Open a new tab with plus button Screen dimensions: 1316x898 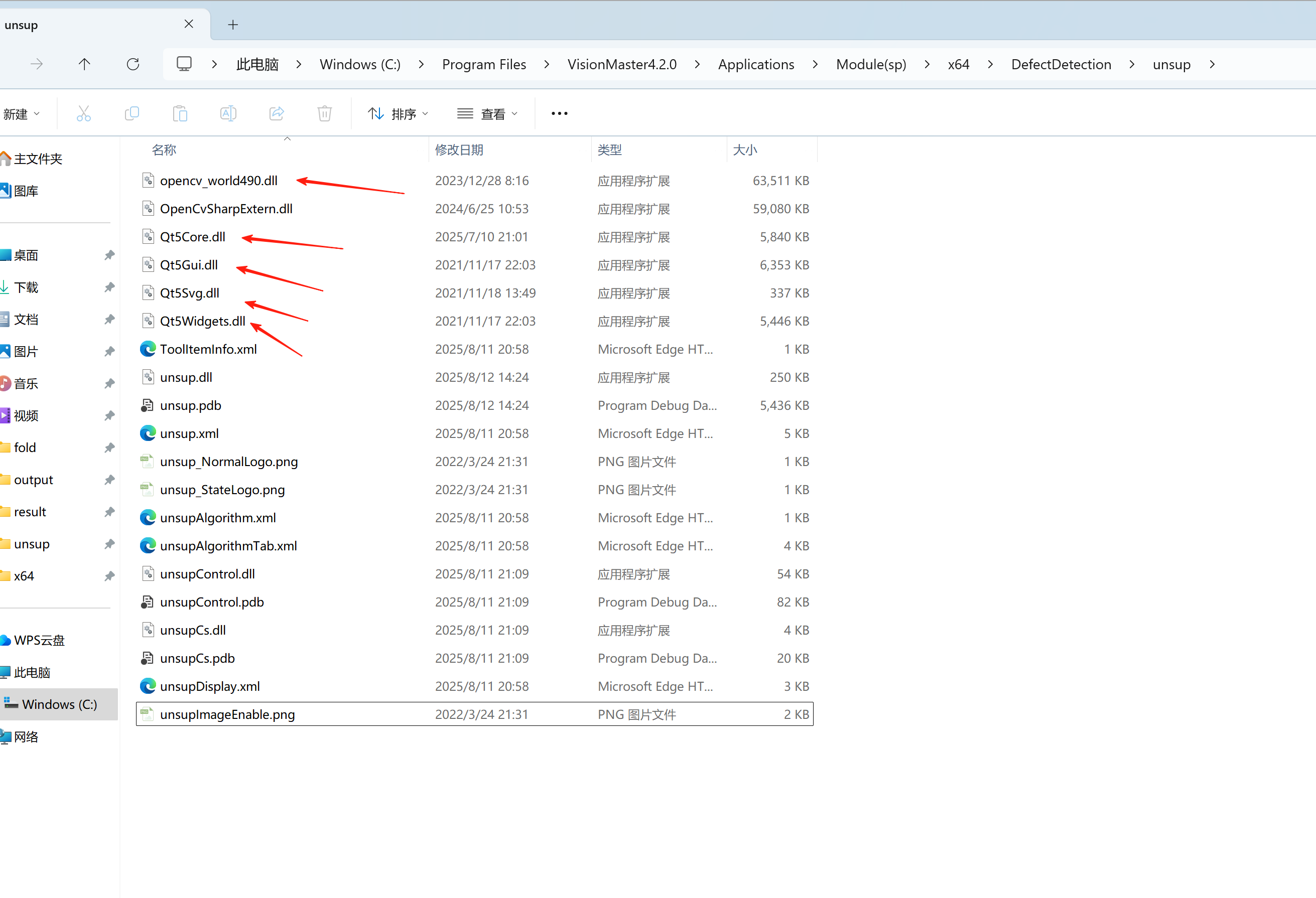pyautogui.click(x=233, y=25)
